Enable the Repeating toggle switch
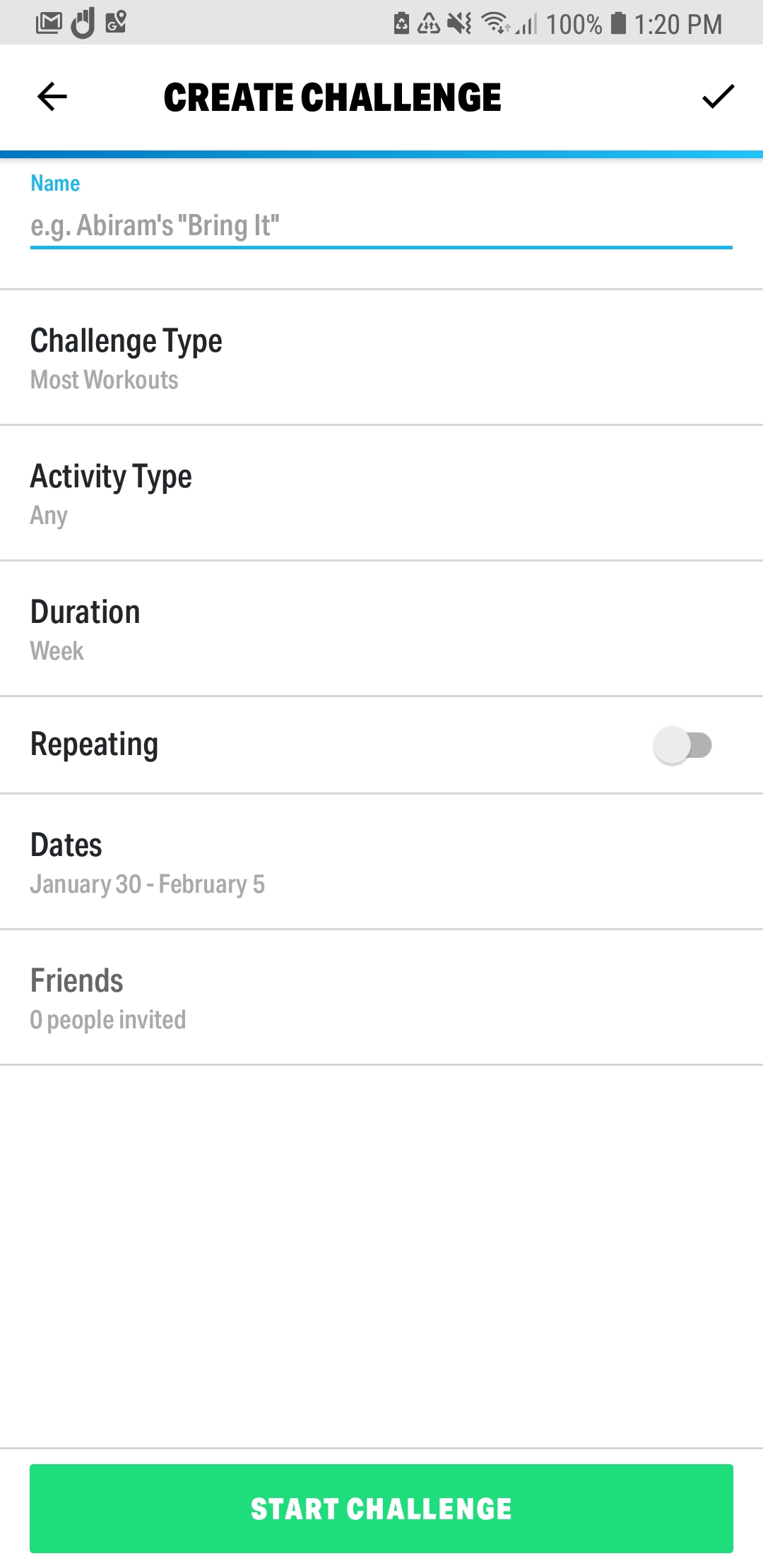 pyautogui.click(x=682, y=745)
